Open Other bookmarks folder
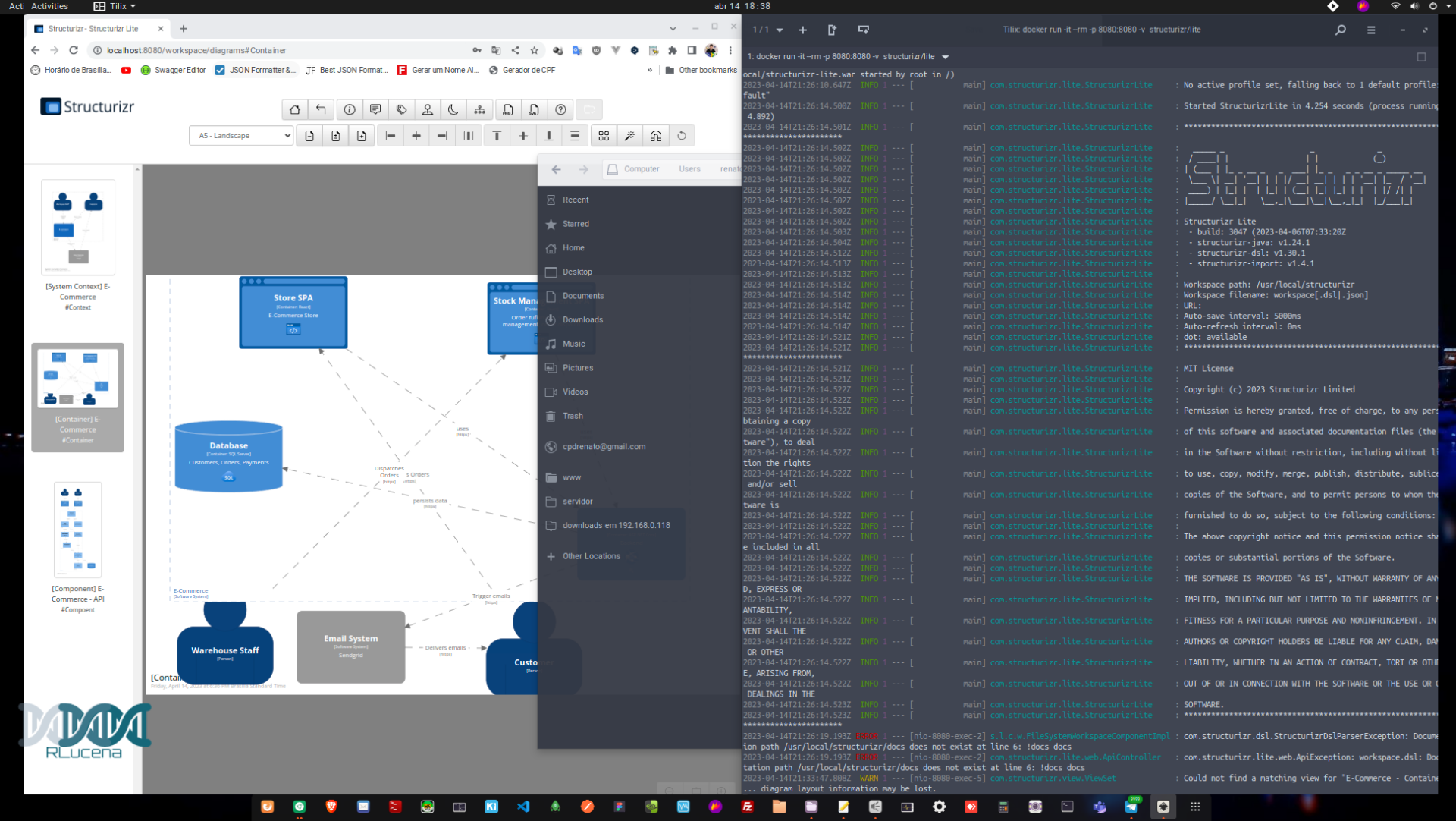The width and height of the screenshot is (1456, 821). [701, 70]
